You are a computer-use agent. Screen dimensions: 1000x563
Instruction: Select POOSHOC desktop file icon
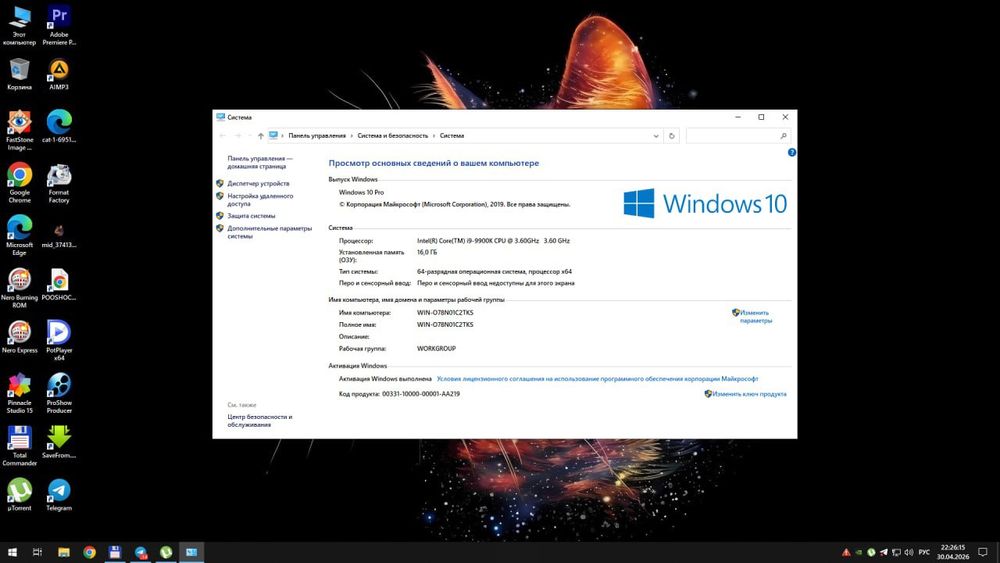(x=59, y=284)
